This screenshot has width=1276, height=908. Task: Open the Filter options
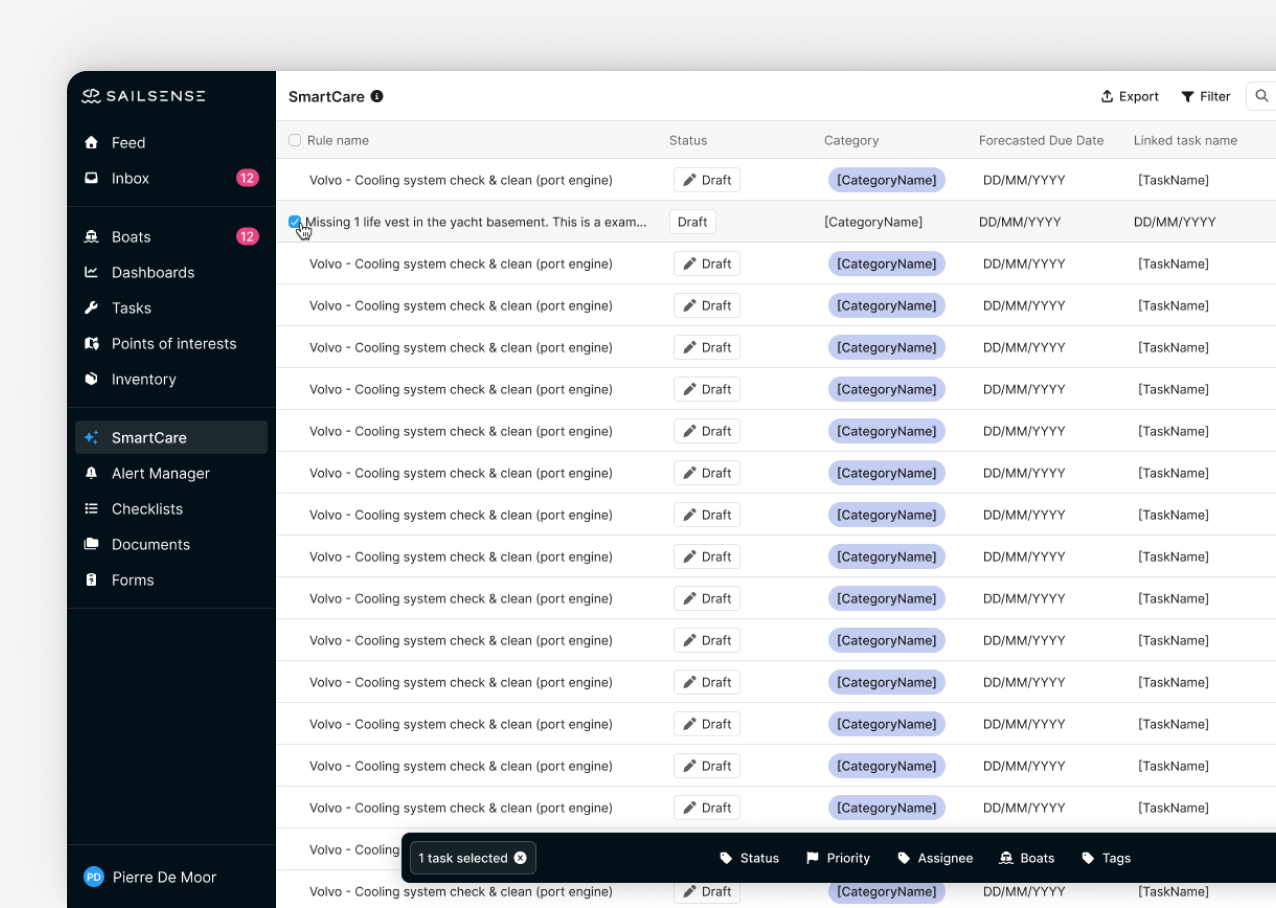(1206, 96)
